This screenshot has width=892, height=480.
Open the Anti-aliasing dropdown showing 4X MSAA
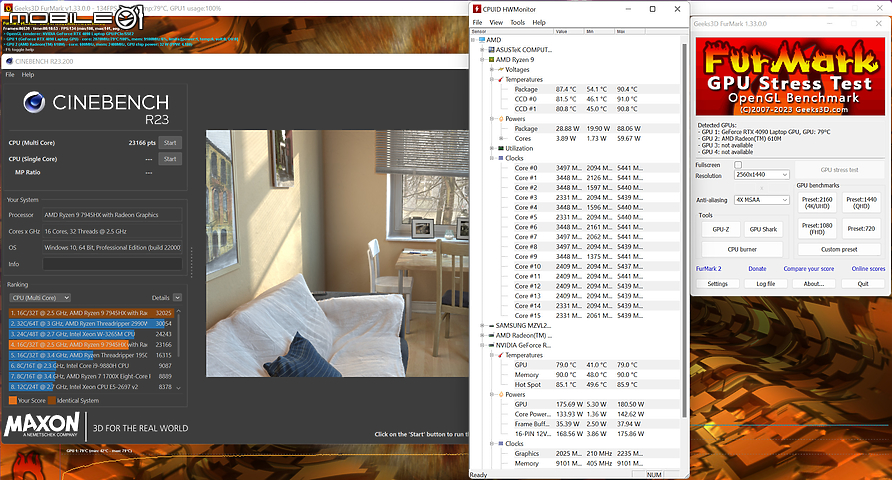(761, 200)
